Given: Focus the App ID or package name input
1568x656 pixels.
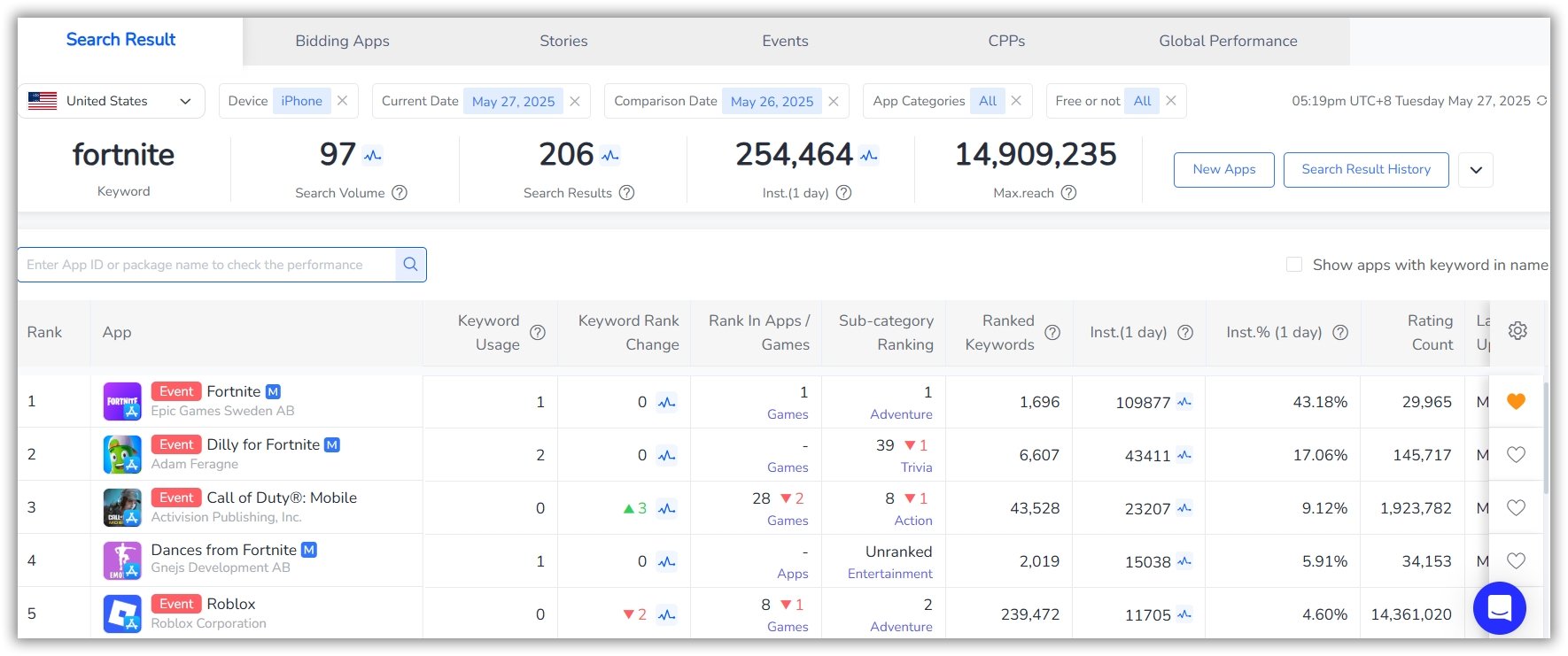Looking at the screenshot, I should click(x=206, y=265).
